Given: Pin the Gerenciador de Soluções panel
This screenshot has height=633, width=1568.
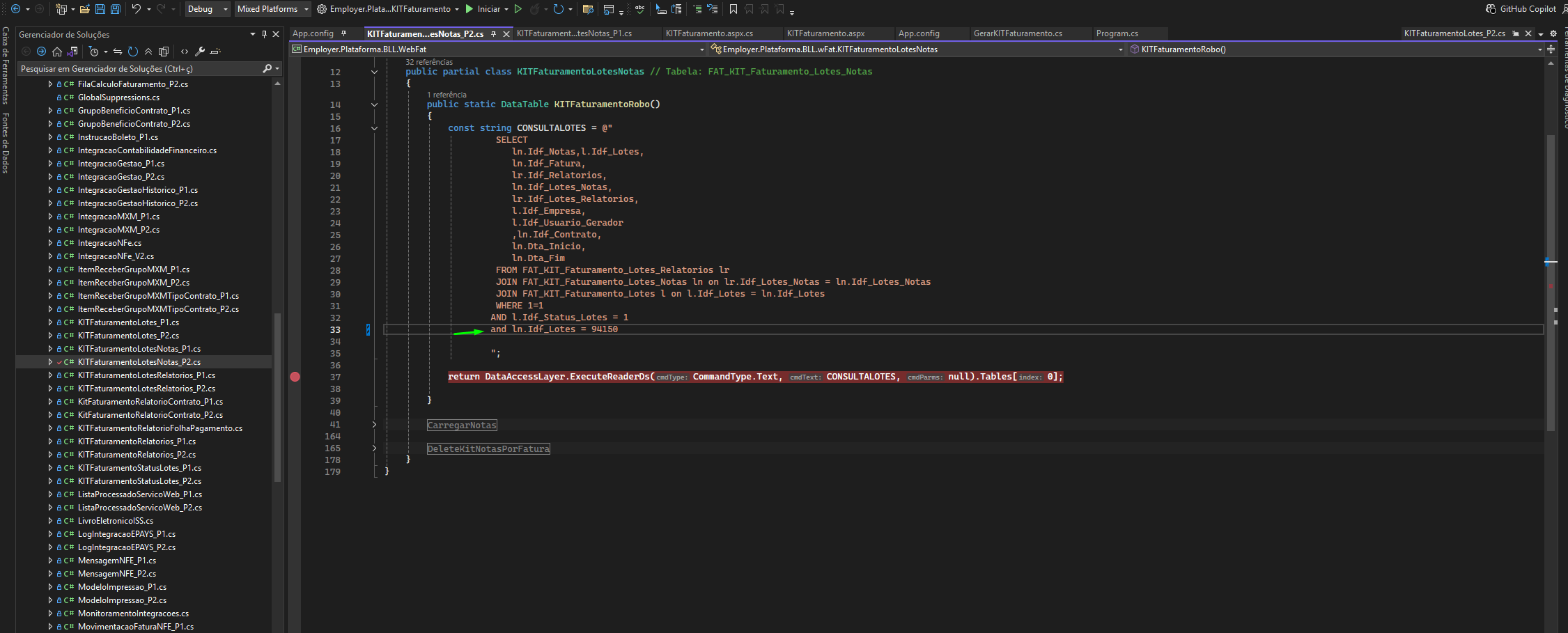Looking at the screenshot, I should 264,34.
